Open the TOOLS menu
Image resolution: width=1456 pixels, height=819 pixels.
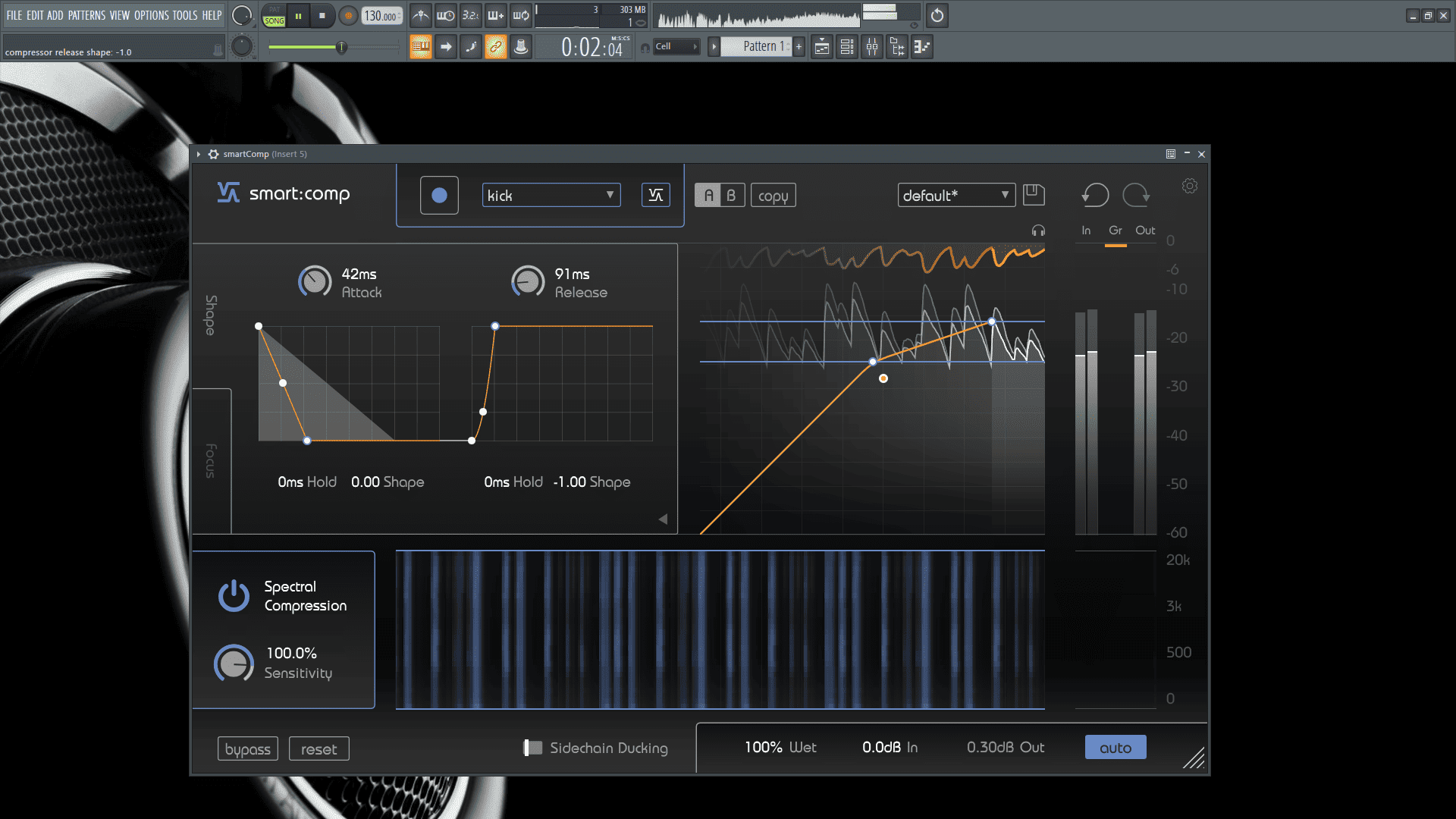coord(185,15)
